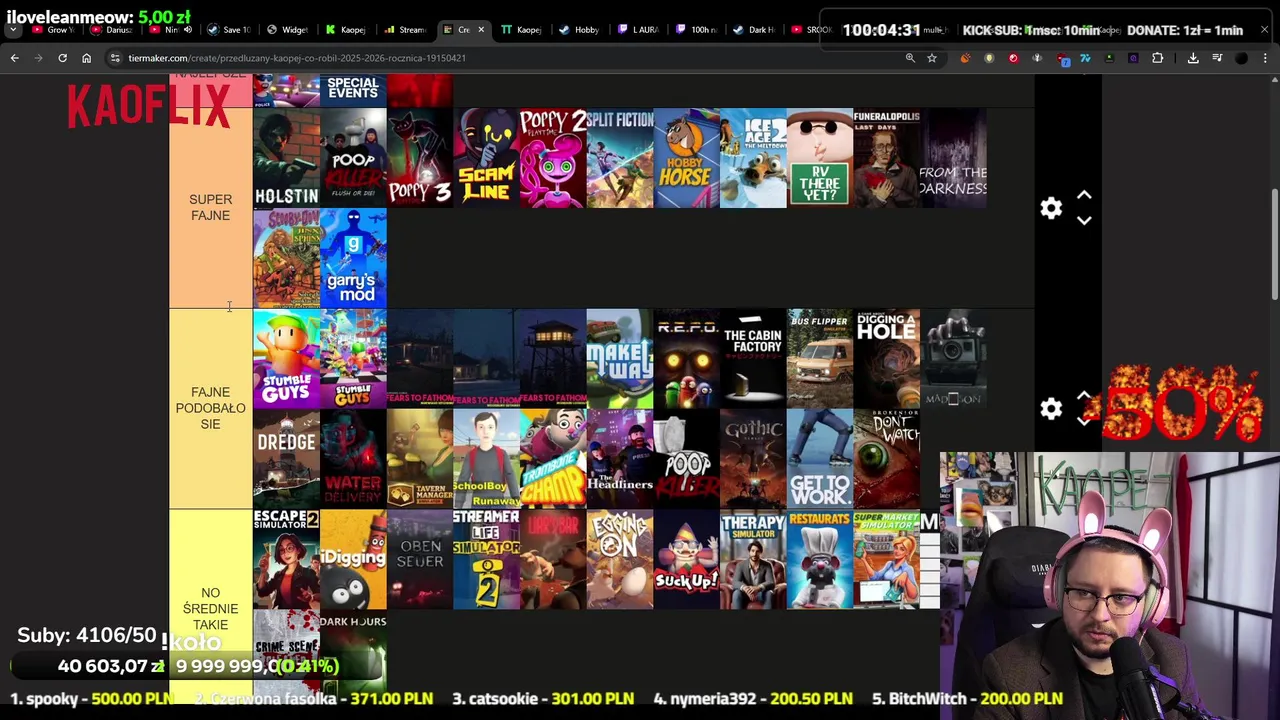Move SUPER FAJNE tier up with arrow
The image size is (1280, 720).
click(1084, 196)
